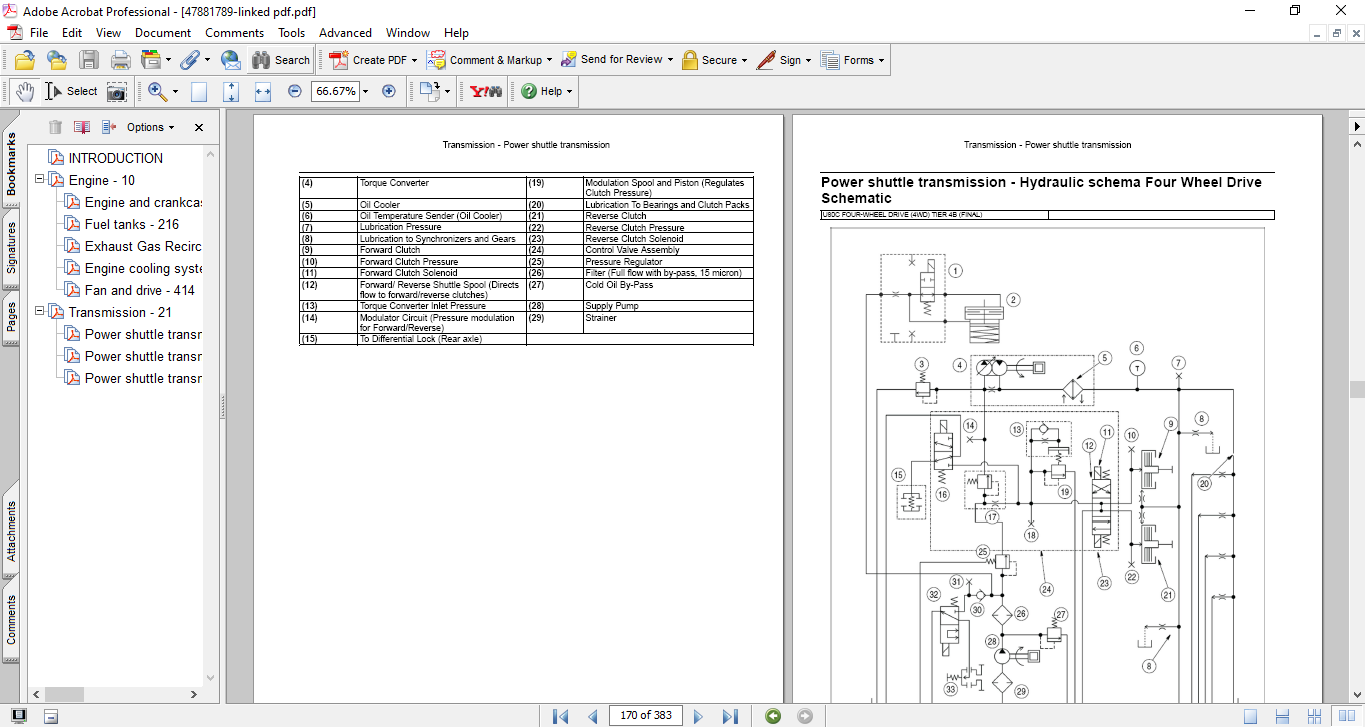Open the zoom percentage dropdown
Viewport: 1365px width, 727px height.
tap(365, 91)
